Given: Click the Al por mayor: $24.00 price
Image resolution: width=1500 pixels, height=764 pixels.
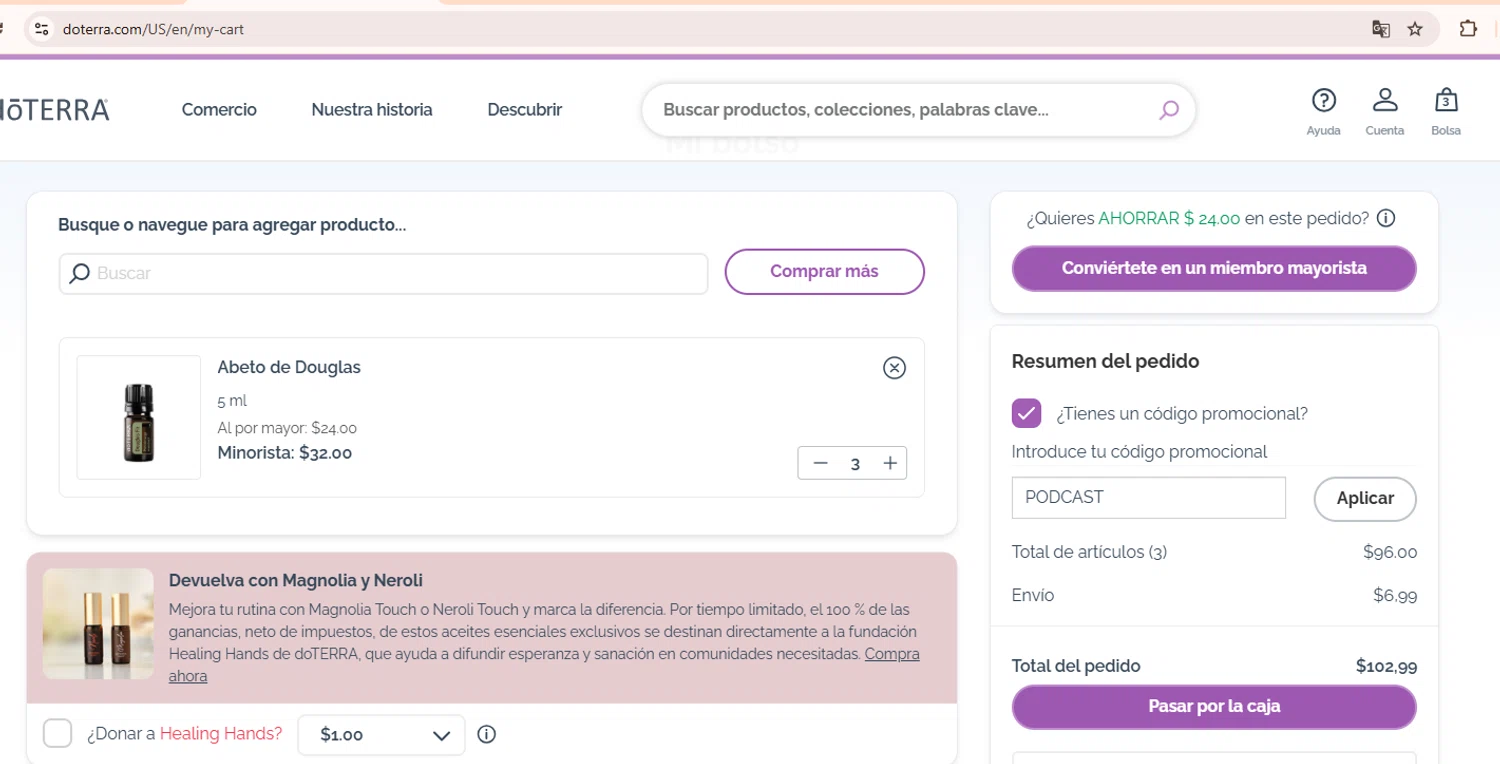Looking at the screenshot, I should (287, 428).
